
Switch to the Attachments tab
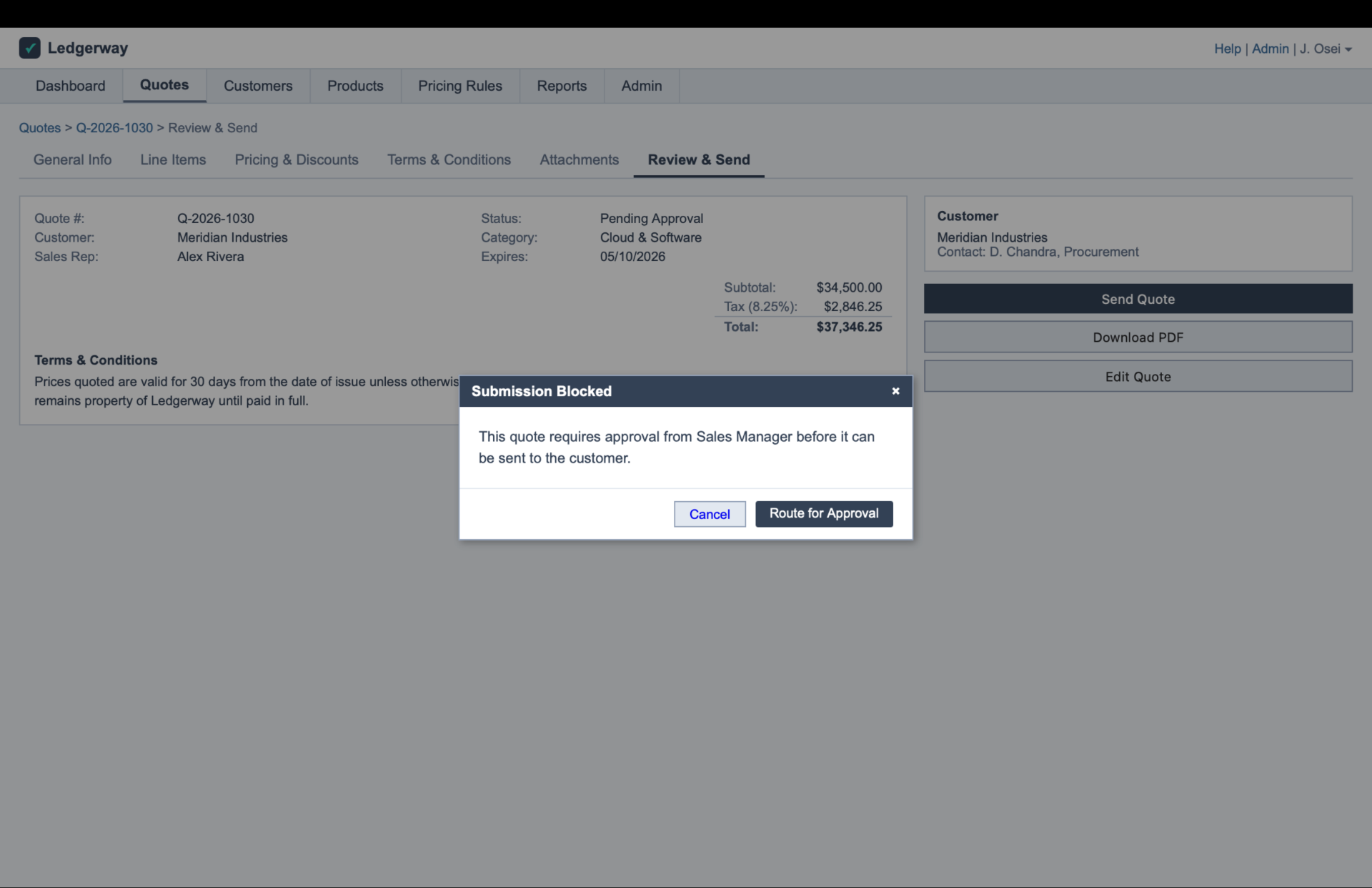579,159
